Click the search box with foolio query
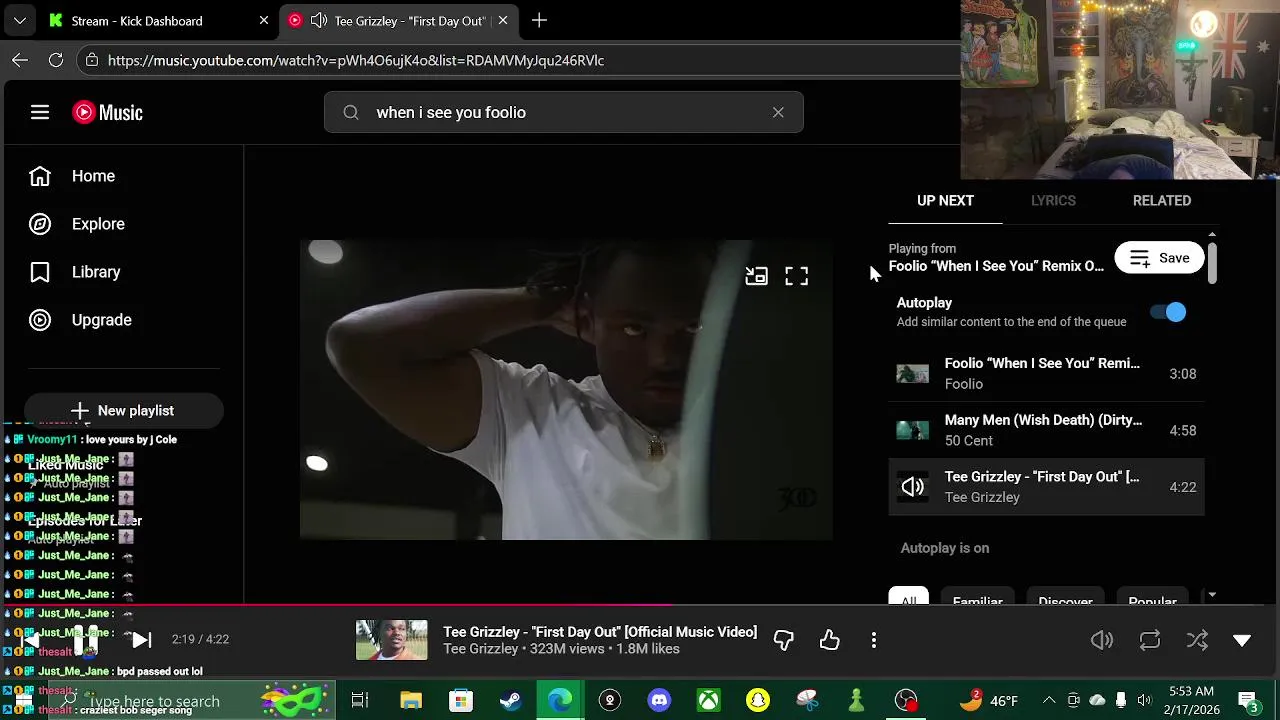 563,112
